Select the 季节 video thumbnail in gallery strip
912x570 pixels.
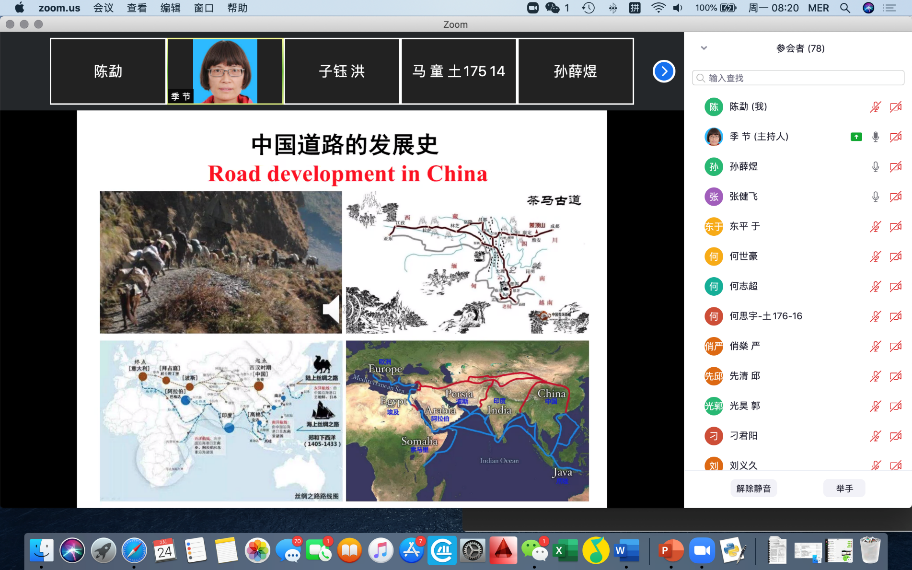click(225, 71)
